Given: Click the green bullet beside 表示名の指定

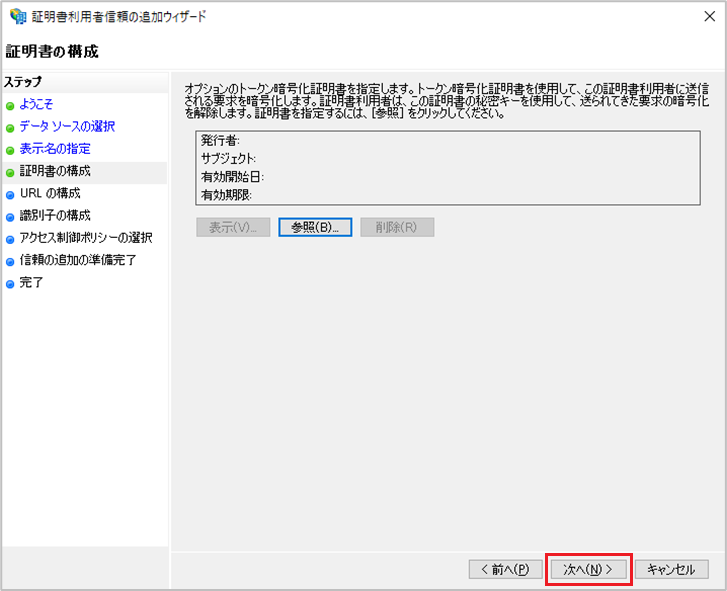Looking at the screenshot, I should tap(10, 151).
